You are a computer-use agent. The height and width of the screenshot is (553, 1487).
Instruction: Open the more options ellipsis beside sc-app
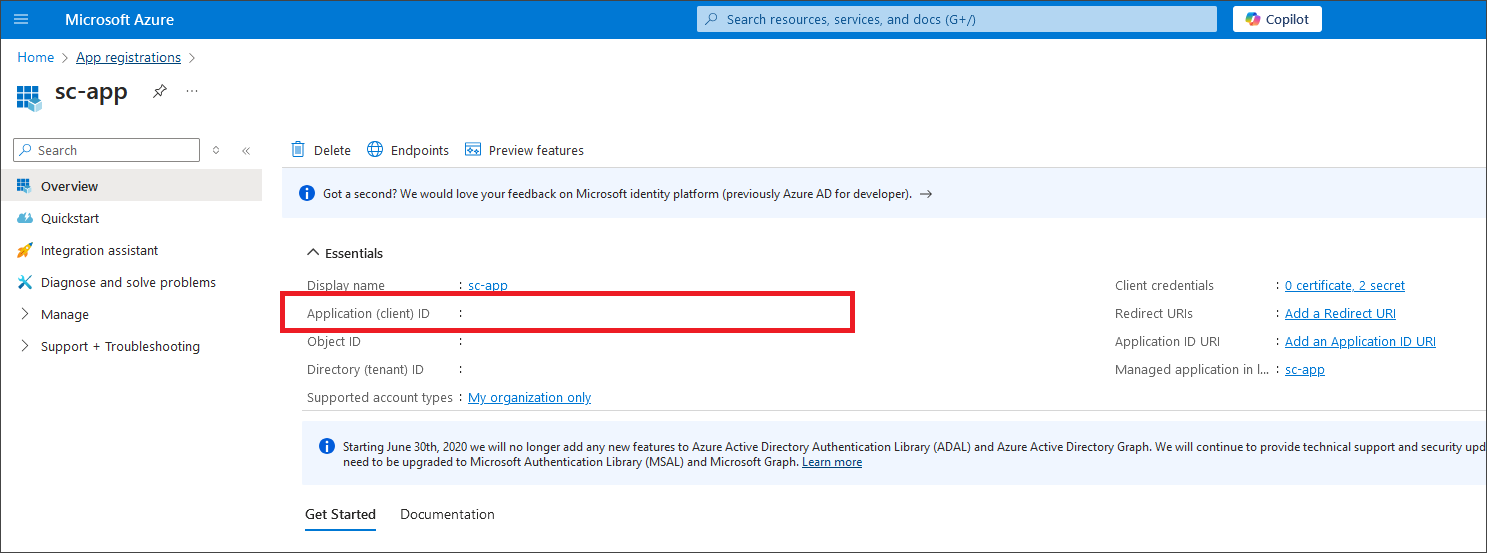pyautogui.click(x=192, y=92)
